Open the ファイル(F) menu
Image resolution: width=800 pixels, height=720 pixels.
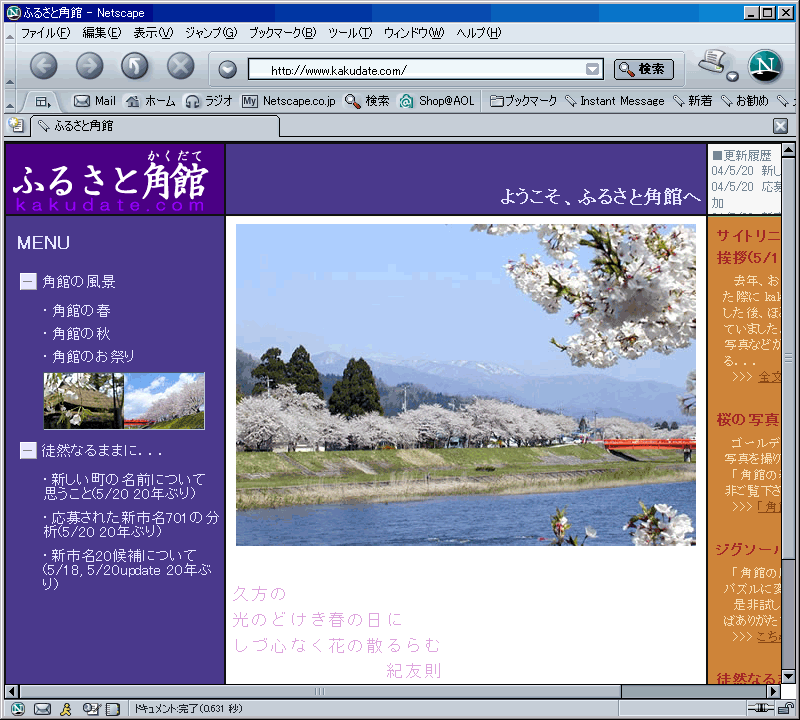coord(45,33)
